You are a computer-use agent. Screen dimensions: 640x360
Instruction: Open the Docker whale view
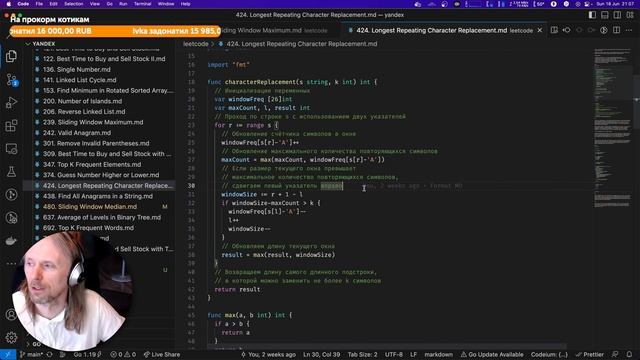tap(11, 241)
